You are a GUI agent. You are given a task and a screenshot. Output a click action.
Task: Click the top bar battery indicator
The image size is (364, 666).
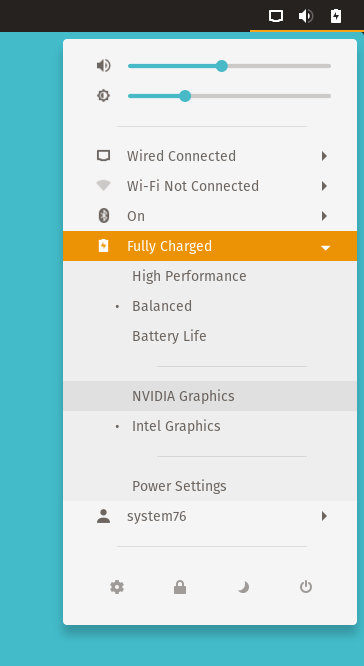336,17
